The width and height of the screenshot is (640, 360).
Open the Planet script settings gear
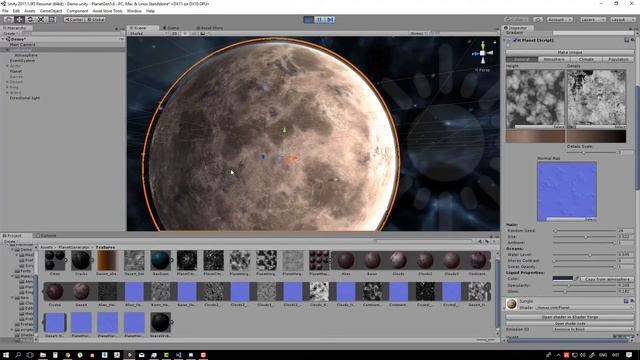[633, 40]
